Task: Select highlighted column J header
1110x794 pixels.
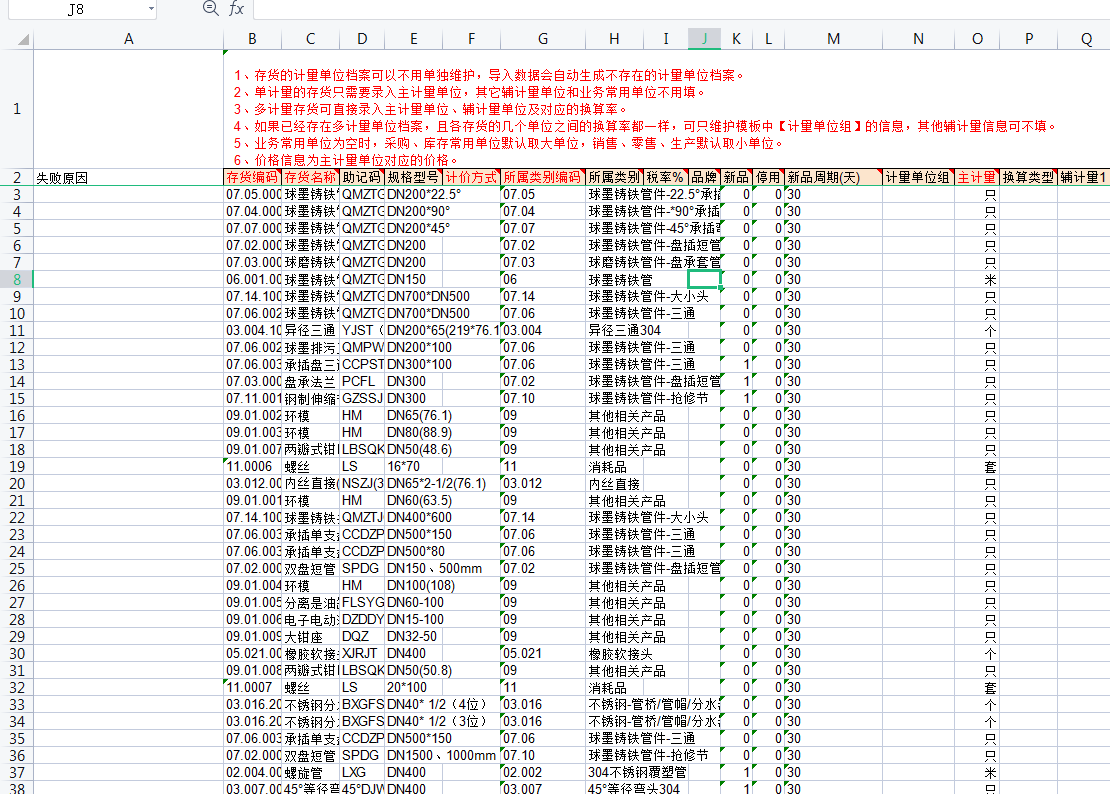Action: (x=704, y=40)
